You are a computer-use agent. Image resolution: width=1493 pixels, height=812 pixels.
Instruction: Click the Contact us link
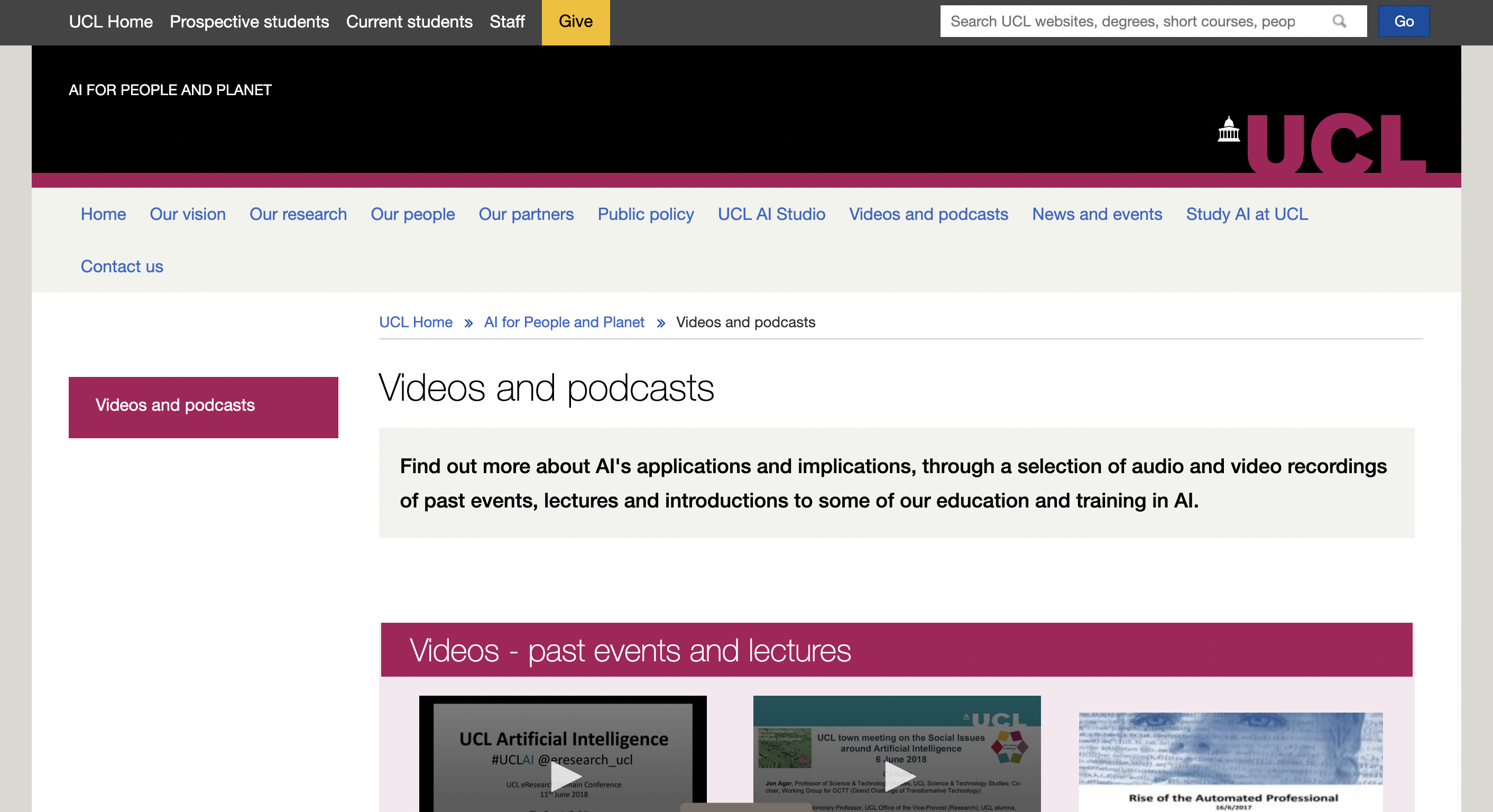point(122,266)
